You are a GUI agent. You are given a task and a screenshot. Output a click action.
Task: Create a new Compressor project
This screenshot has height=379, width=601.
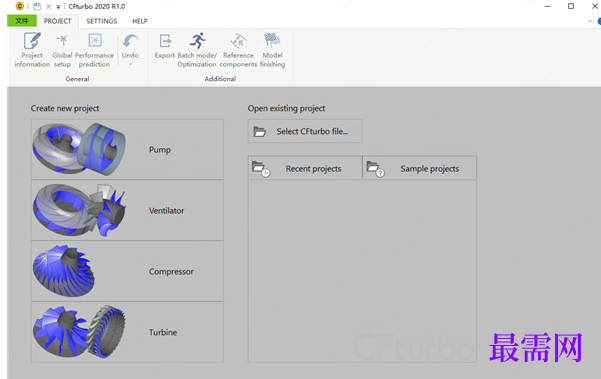[x=127, y=271]
